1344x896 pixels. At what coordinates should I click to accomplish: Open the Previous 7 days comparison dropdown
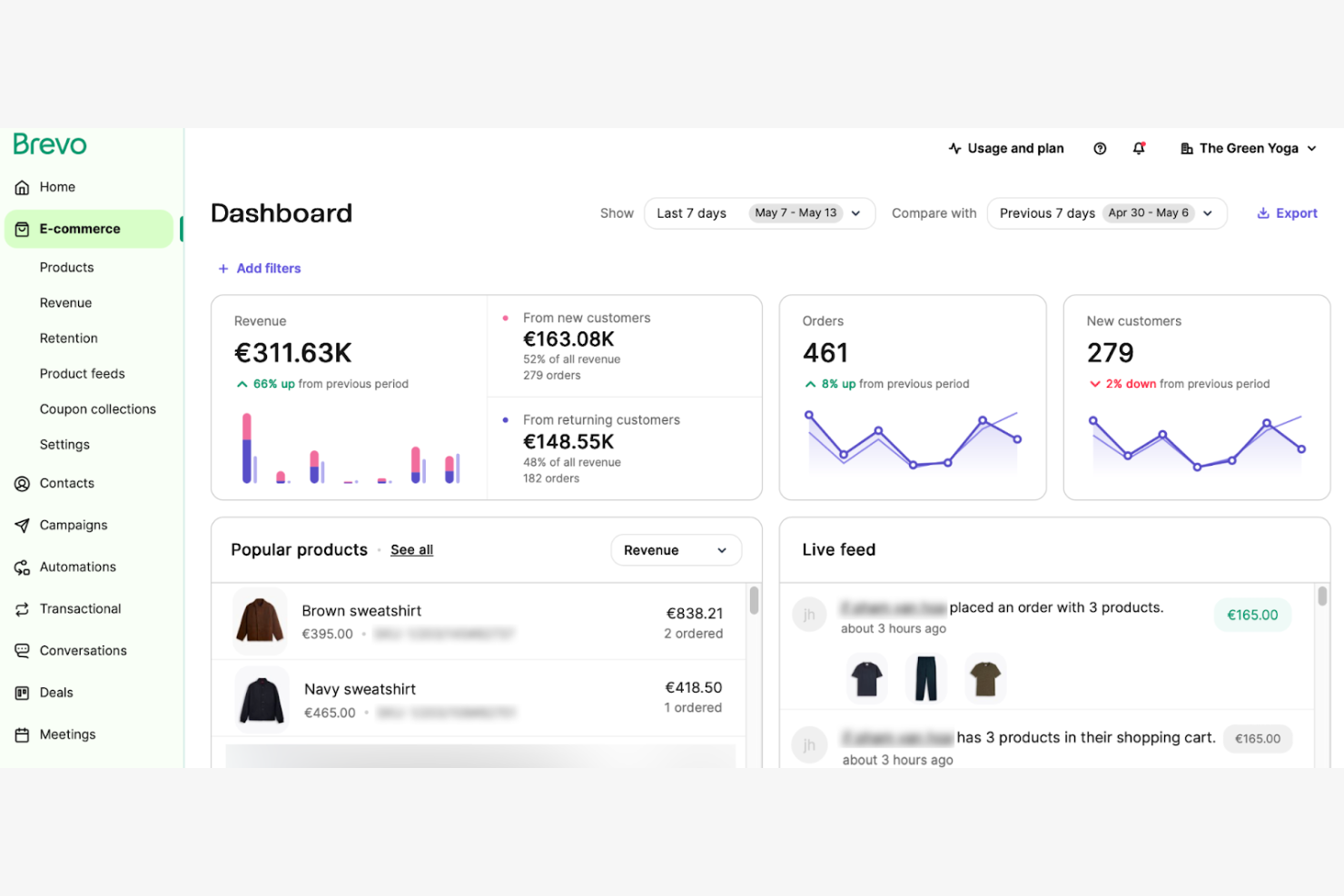1105,213
